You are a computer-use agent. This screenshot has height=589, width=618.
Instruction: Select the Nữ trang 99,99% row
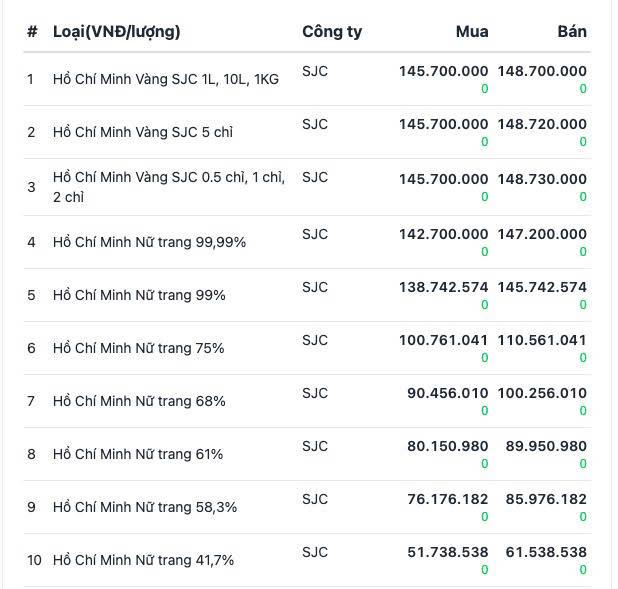(x=307, y=242)
